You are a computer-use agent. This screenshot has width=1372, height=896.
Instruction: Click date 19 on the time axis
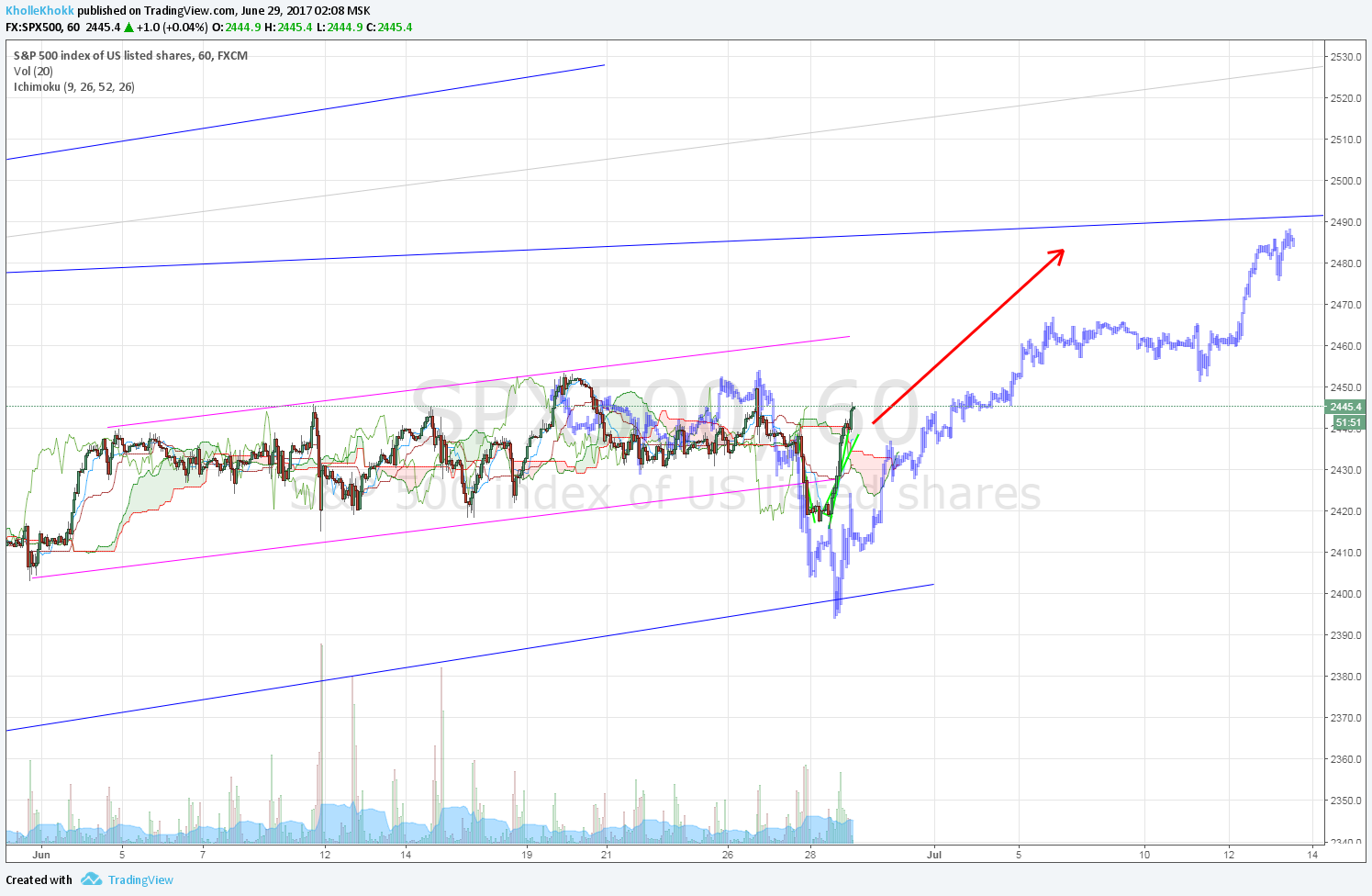527,854
